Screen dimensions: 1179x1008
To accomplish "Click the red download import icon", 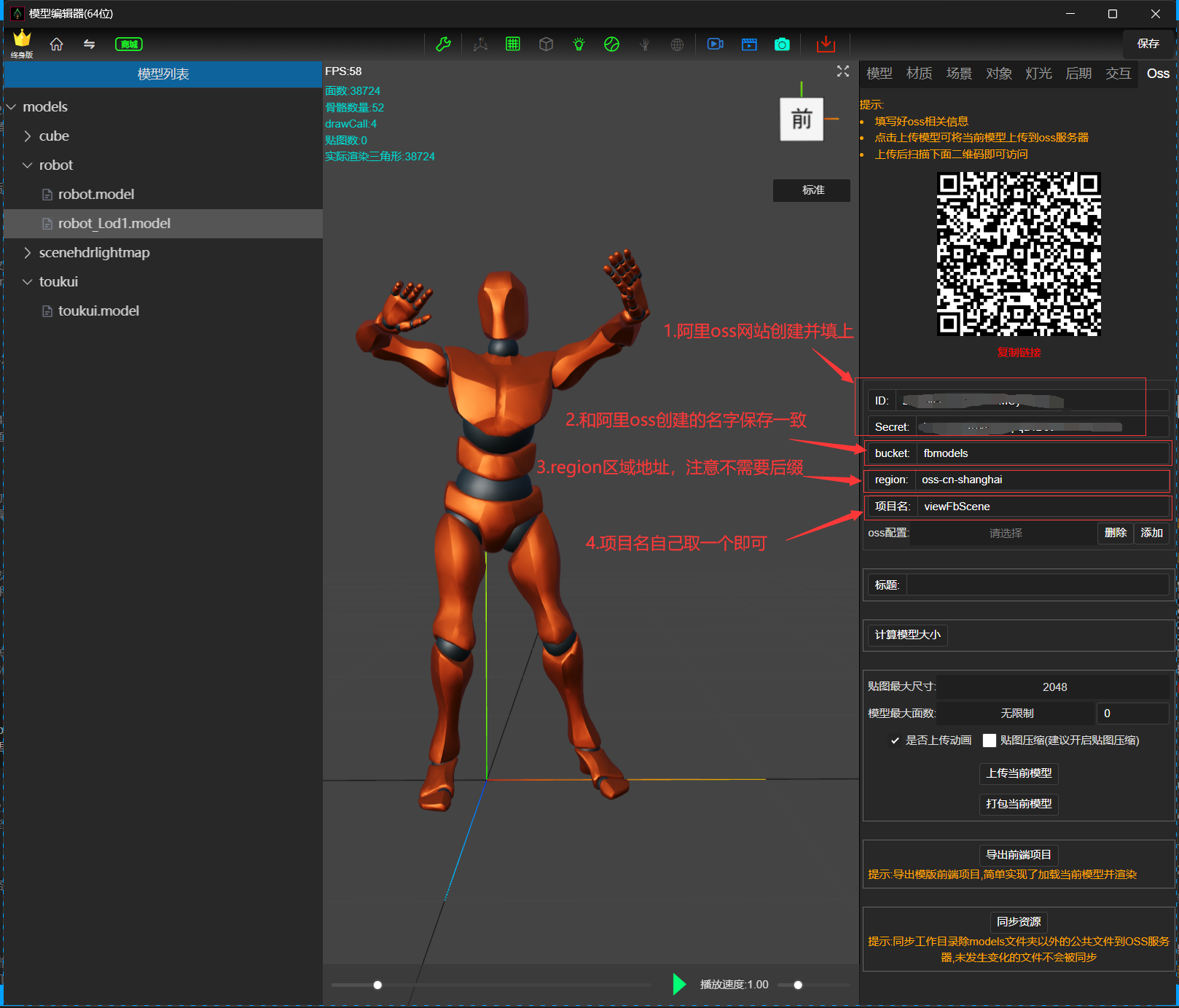I will (826, 44).
